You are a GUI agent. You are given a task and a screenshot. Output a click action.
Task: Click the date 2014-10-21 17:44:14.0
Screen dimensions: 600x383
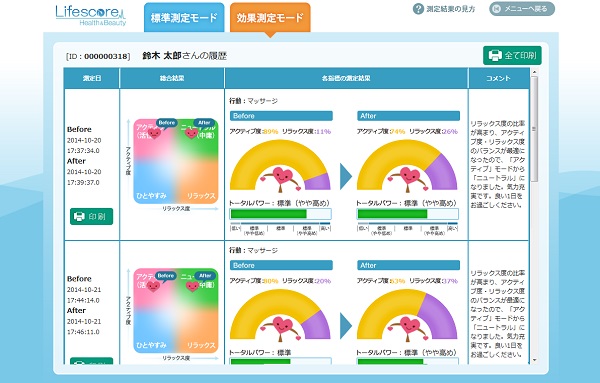click(84, 295)
